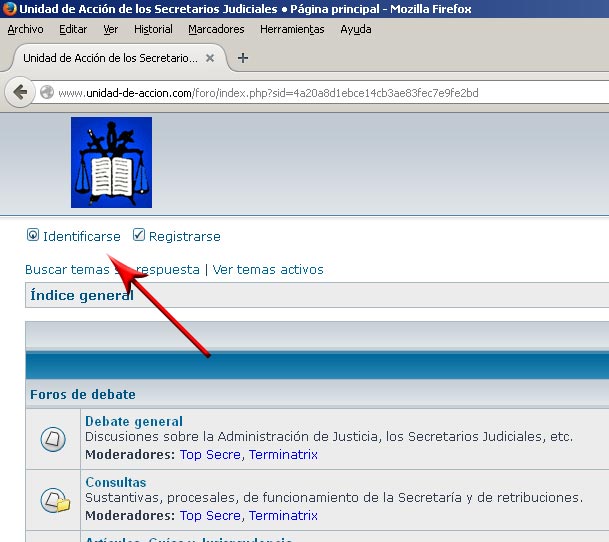Click the forum logo with scales and book
The image size is (609, 542).
coord(111,162)
